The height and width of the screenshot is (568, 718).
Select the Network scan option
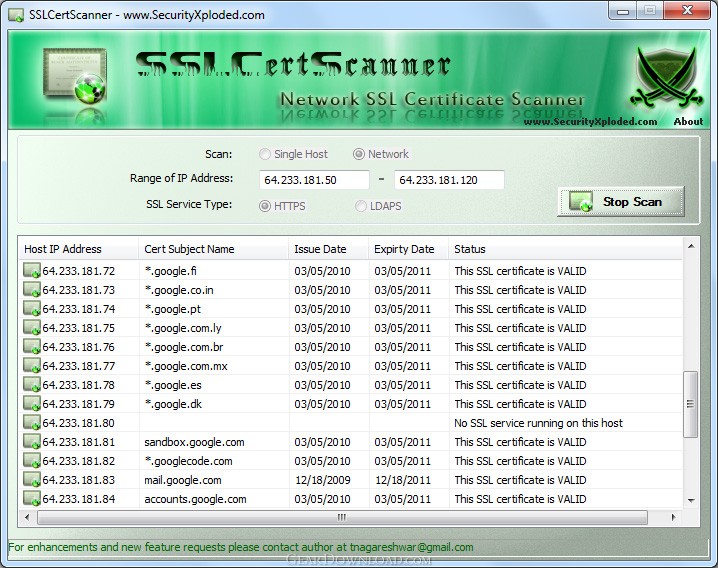coord(381,154)
